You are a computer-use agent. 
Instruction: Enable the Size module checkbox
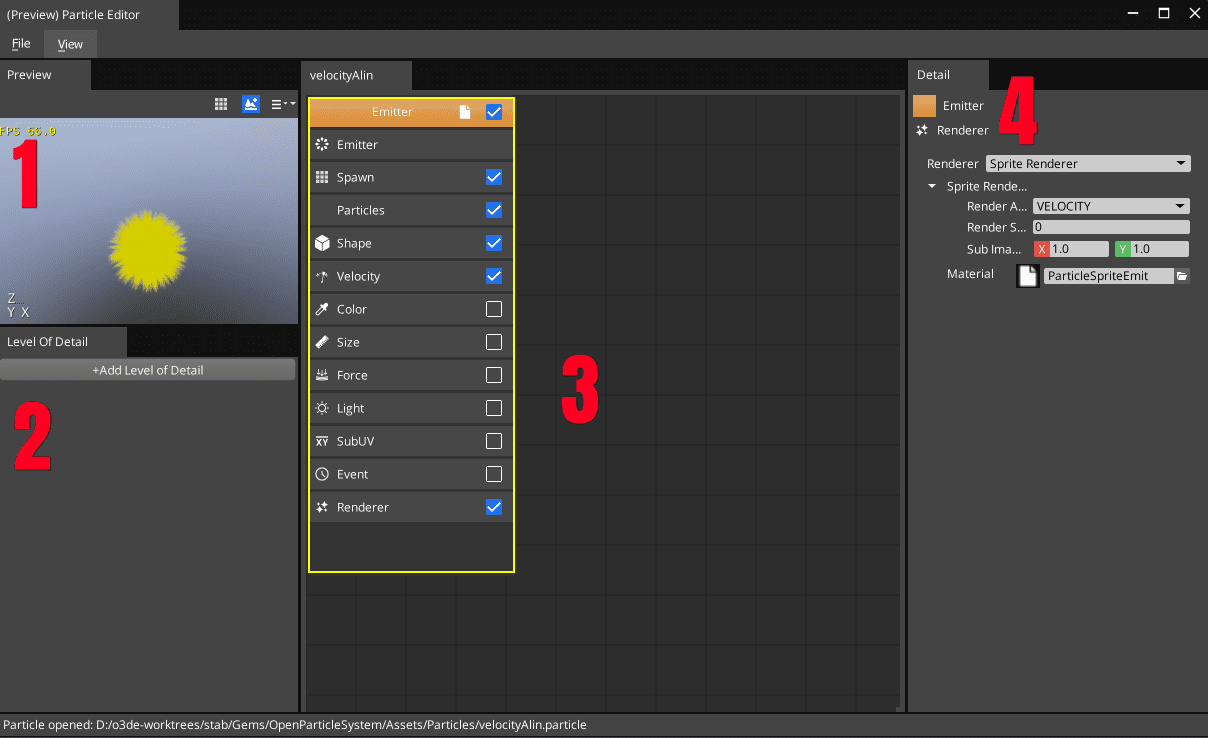click(x=494, y=343)
